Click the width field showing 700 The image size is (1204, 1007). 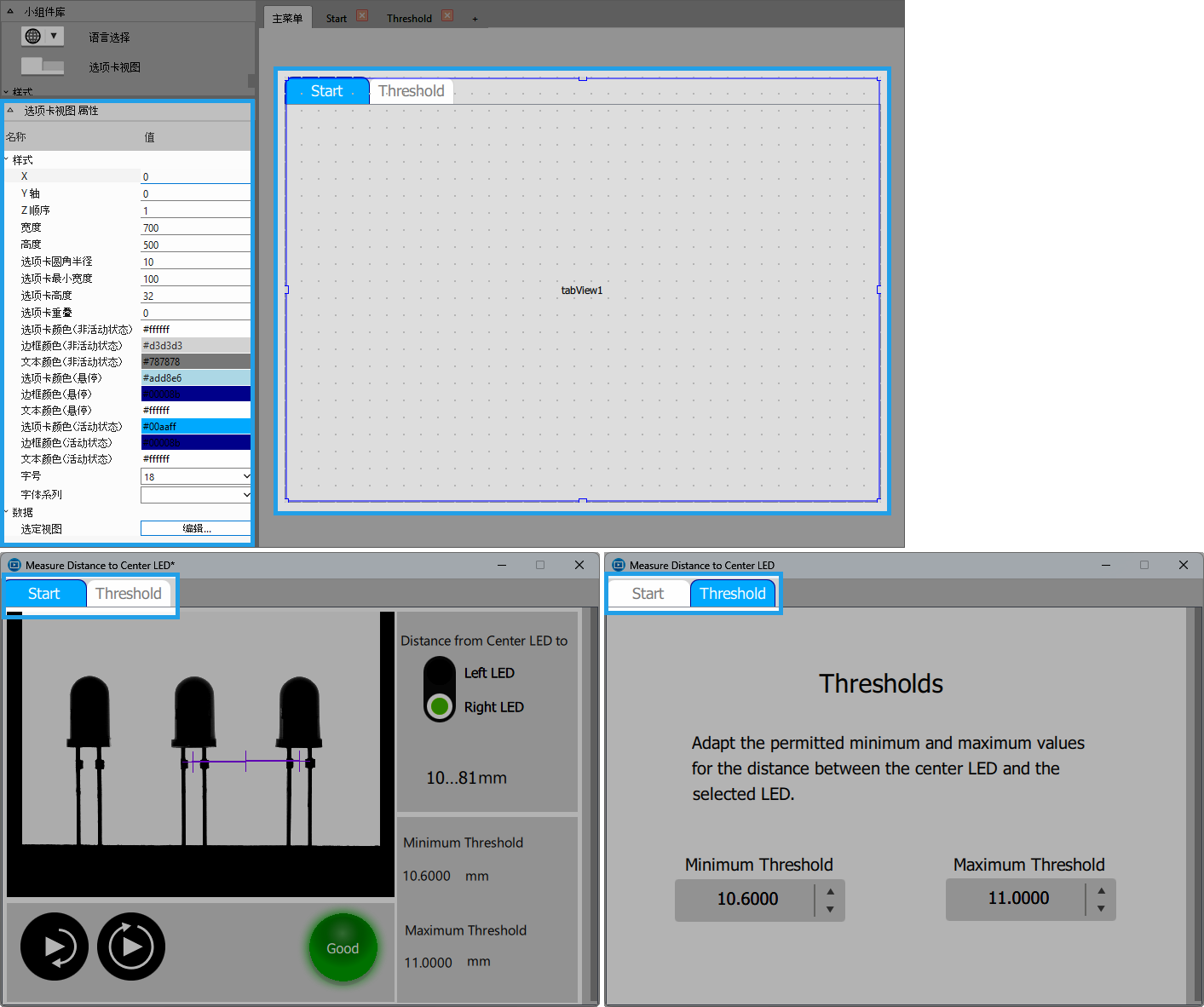[195, 227]
